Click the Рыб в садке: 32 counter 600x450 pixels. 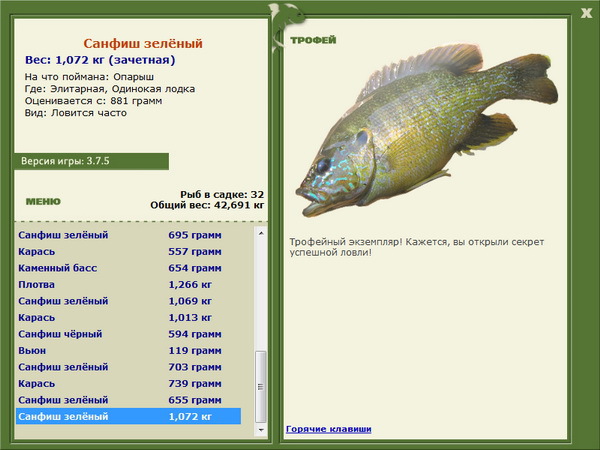222,194
